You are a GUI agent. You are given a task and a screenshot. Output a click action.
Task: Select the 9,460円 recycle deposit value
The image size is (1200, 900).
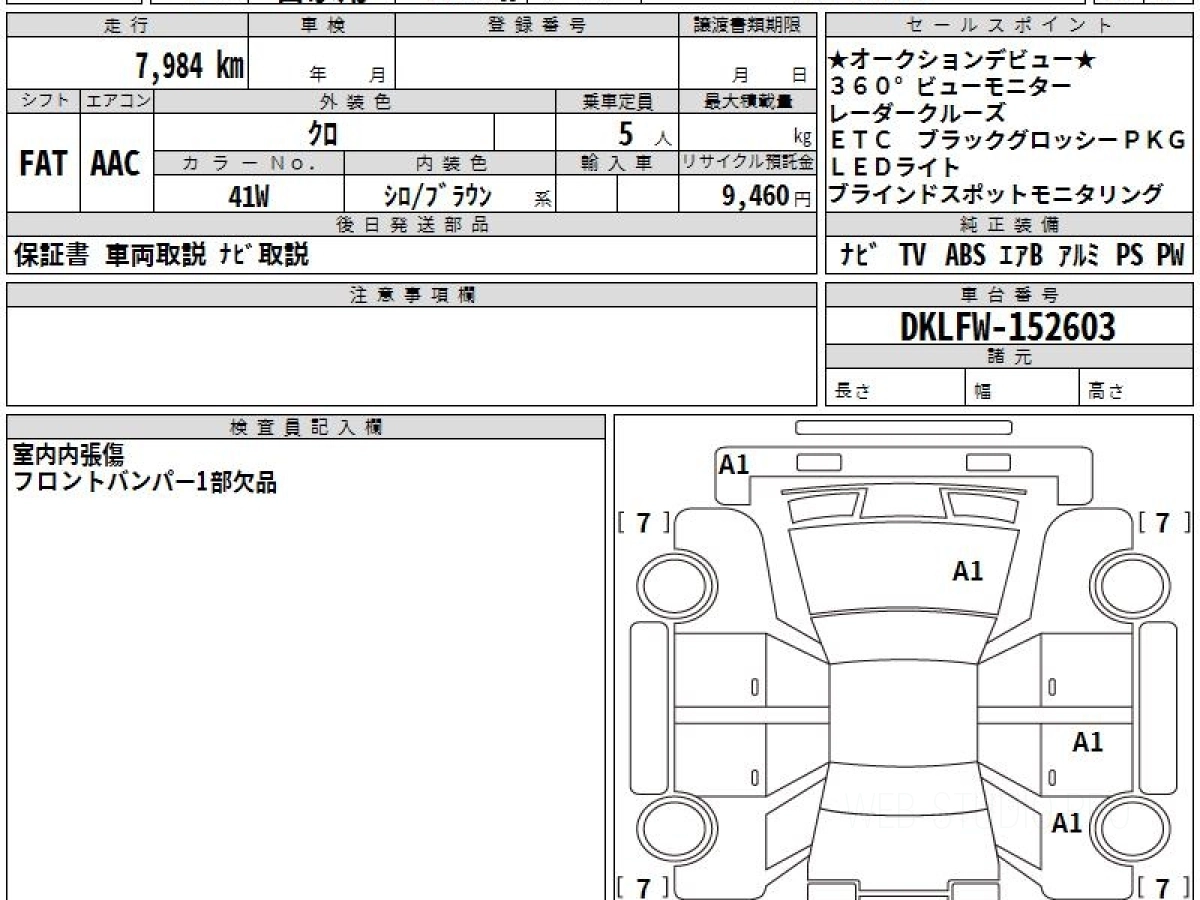coord(767,197)
